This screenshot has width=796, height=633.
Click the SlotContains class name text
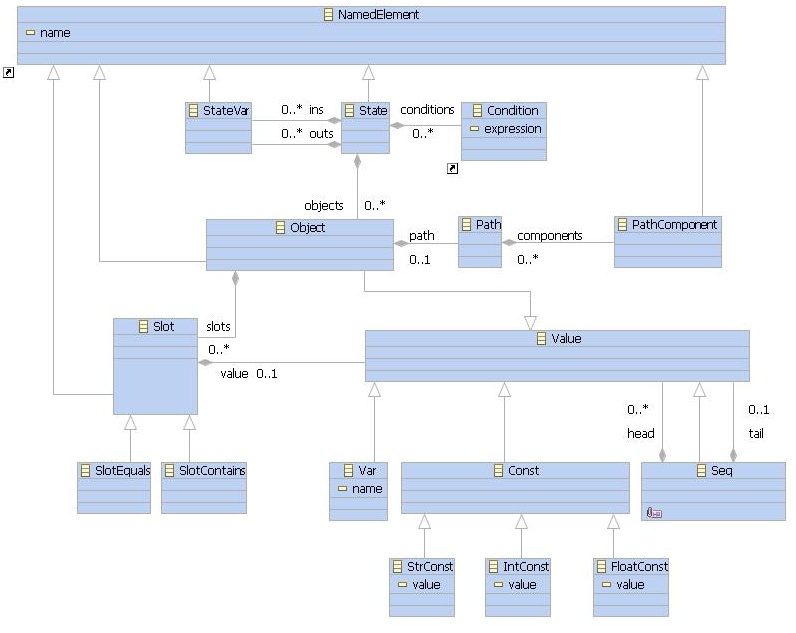pyautogui.click(x=212, y=471)
